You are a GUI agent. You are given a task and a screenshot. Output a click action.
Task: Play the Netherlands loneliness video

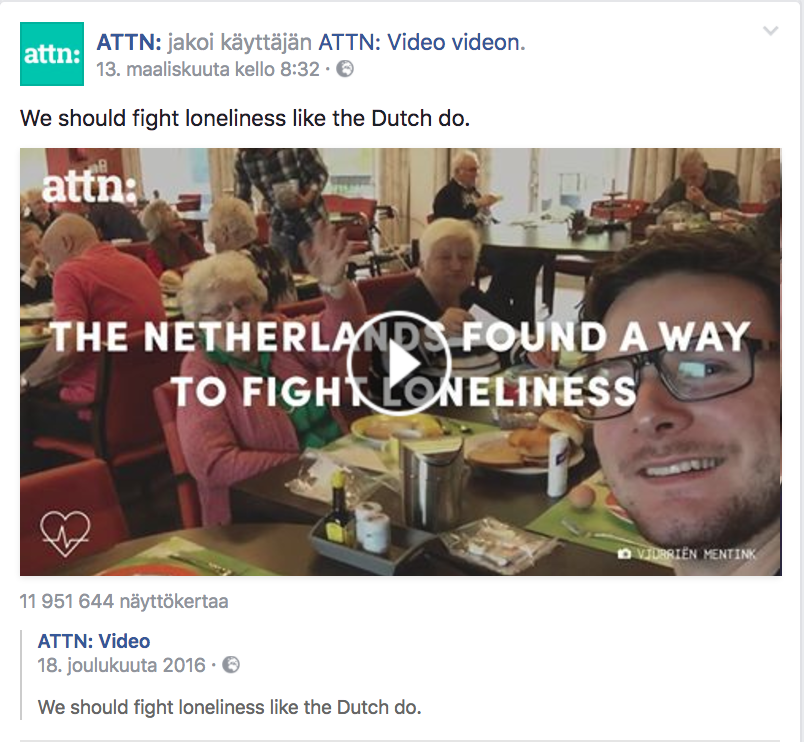click(x=398, y=364)
